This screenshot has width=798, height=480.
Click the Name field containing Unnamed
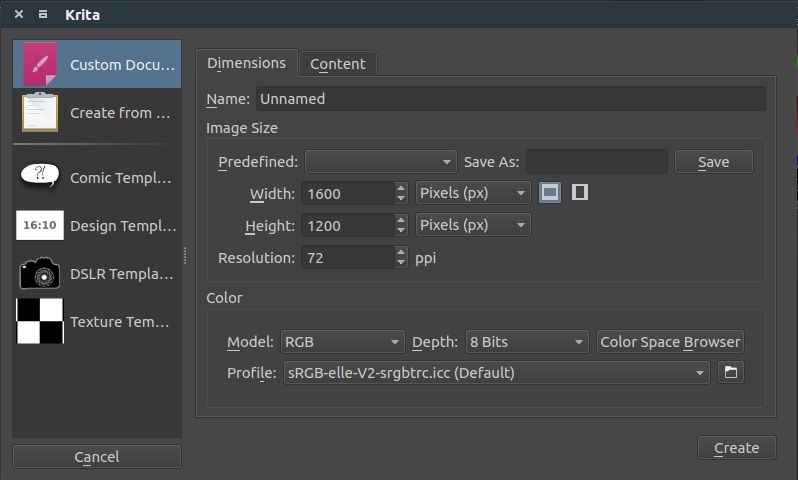(x=510, y=99)
